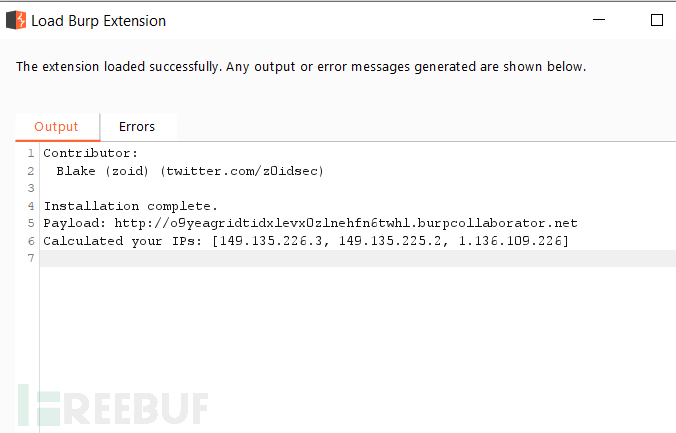Click line number 2 in gutter
This screenshot has height=433, width=676.
[x=31, y=171]
